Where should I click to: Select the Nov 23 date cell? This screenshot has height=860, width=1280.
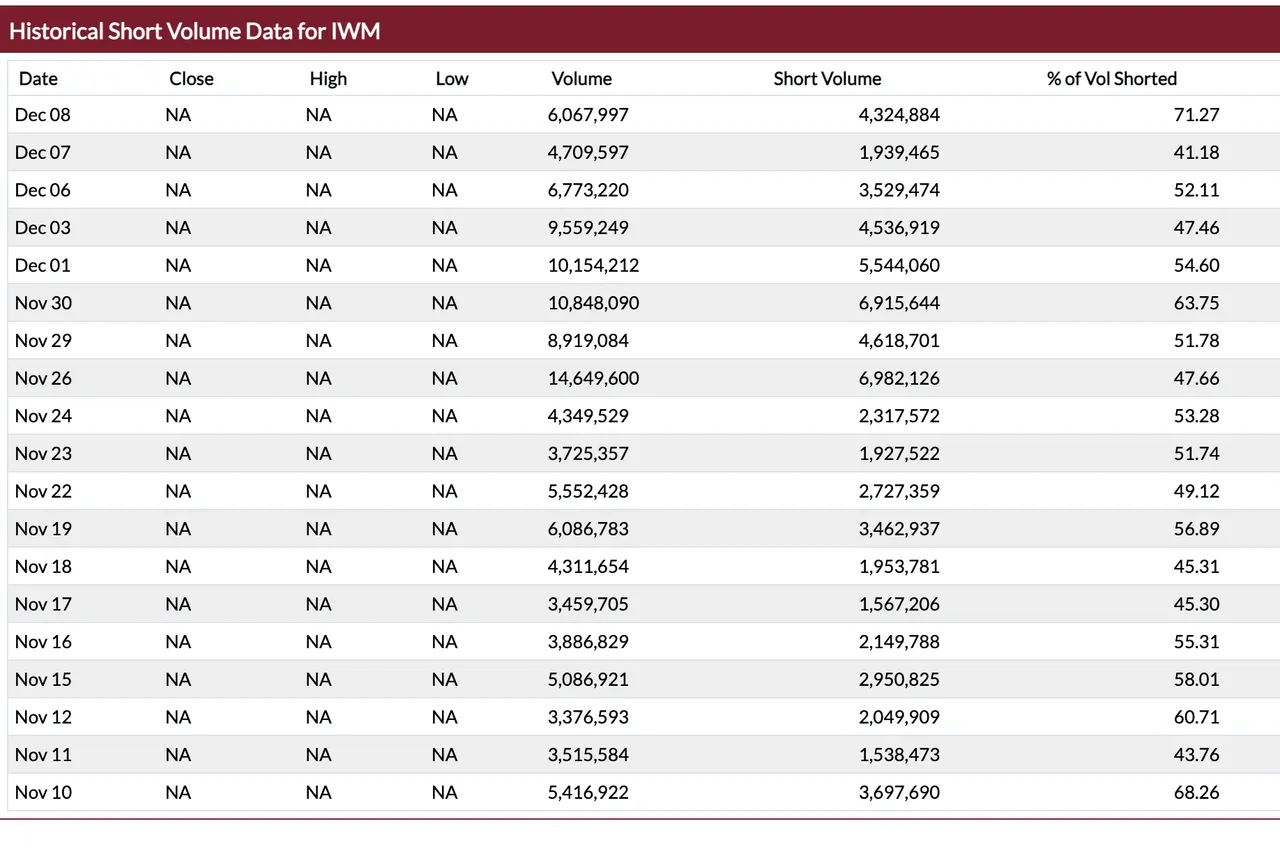tap(44, 454)
